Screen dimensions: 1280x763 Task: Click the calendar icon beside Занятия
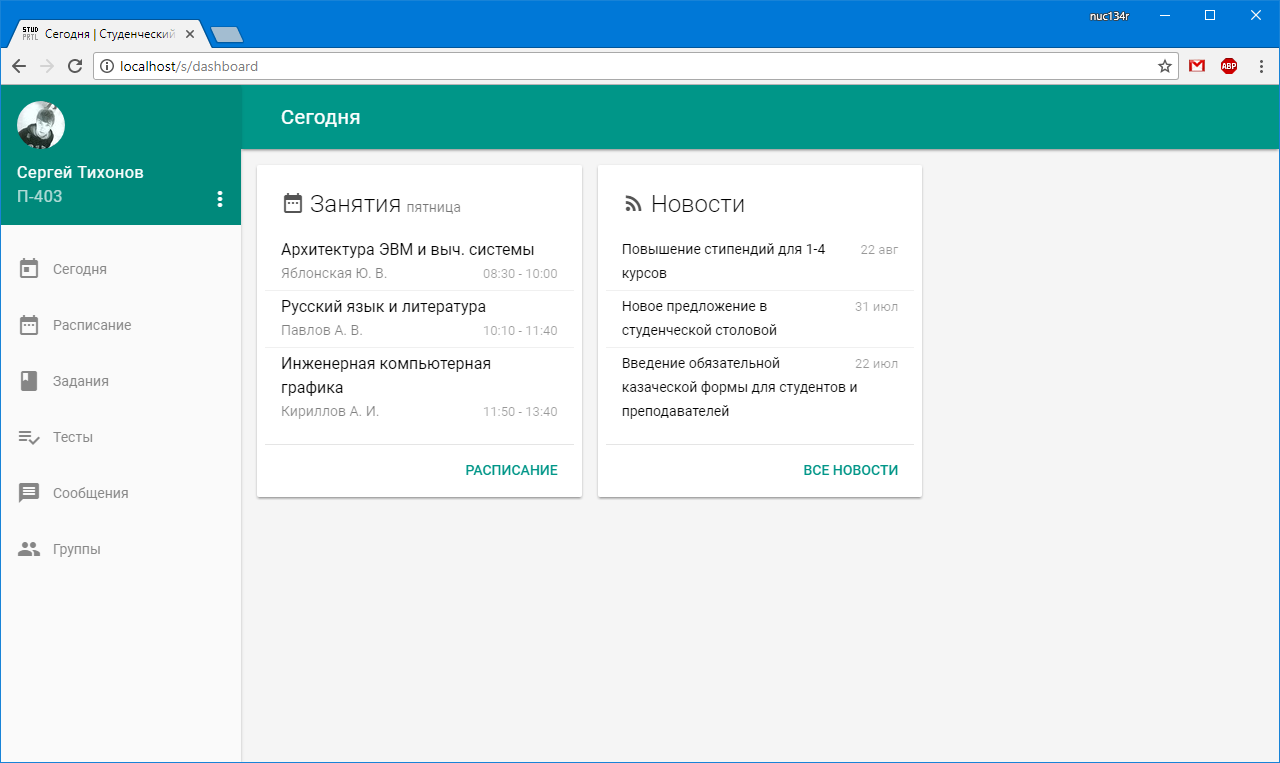click(292, 202)
